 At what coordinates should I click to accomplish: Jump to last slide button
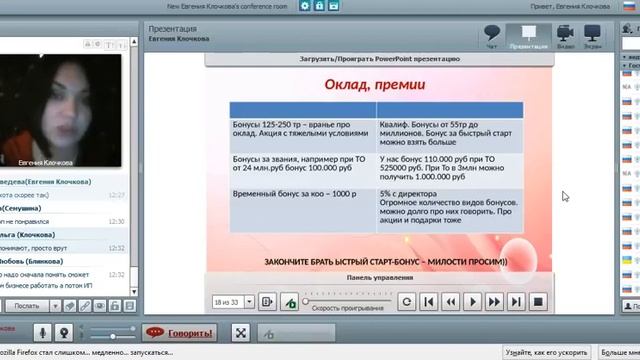516,302
